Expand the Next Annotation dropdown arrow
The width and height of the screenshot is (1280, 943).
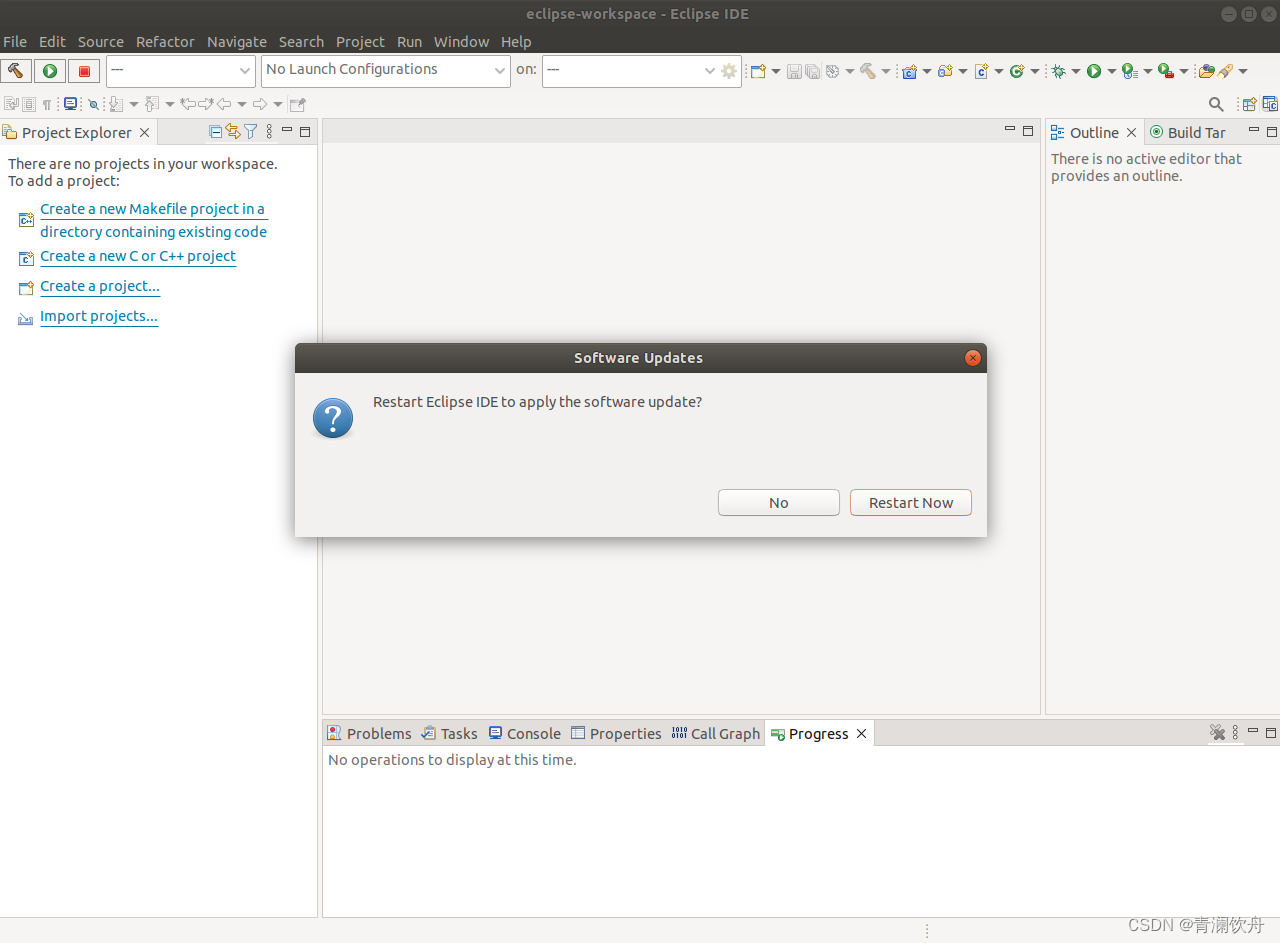click(134, 104)
